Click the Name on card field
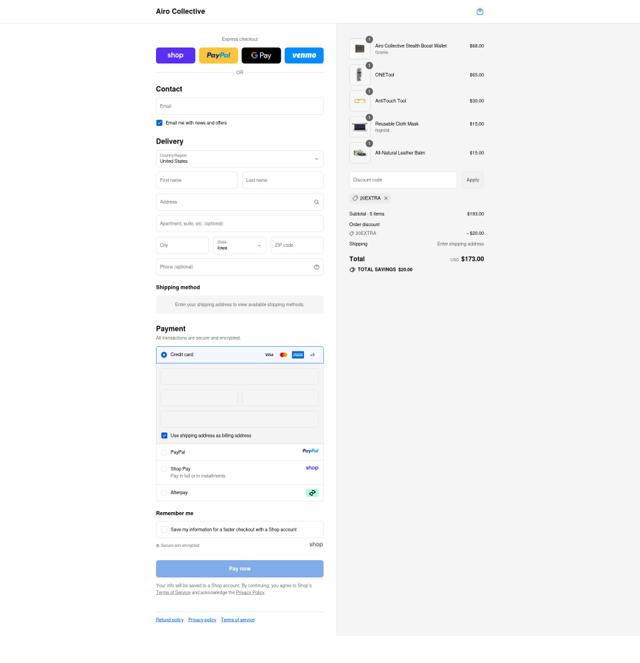This screenshot has height=663, width=640. 240,419
